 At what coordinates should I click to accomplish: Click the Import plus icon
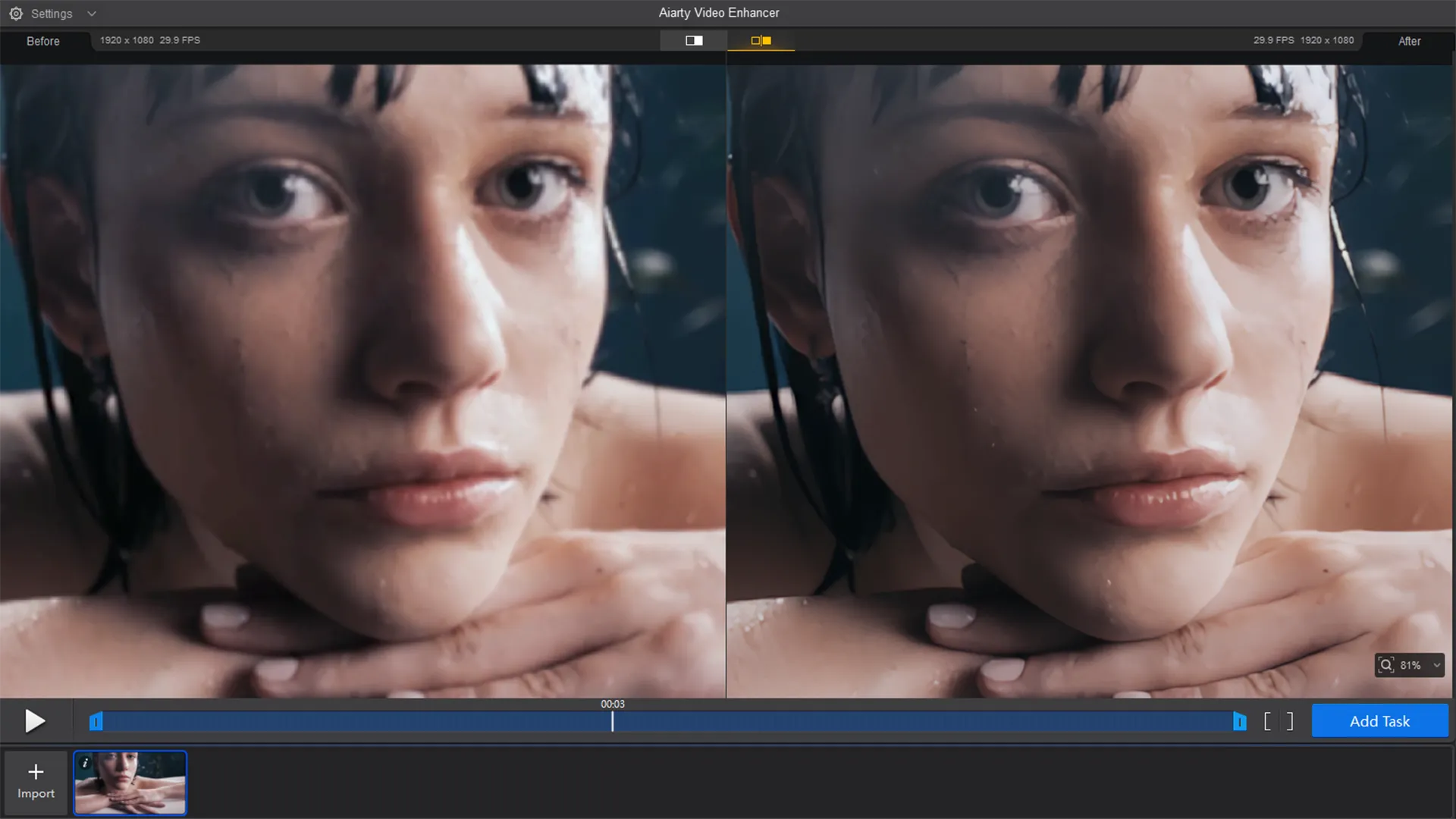tap(35, 770)
